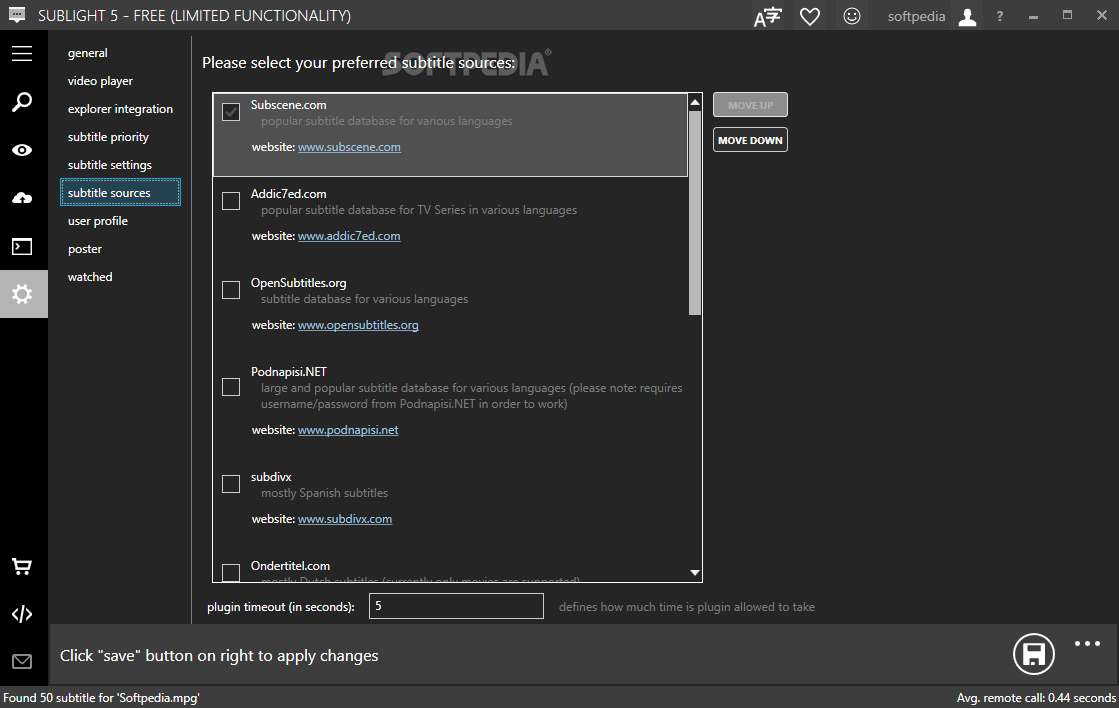Screen dimensions: 1119x708
Task: Open the poster settings tab
Action: (x=85, y=248)
